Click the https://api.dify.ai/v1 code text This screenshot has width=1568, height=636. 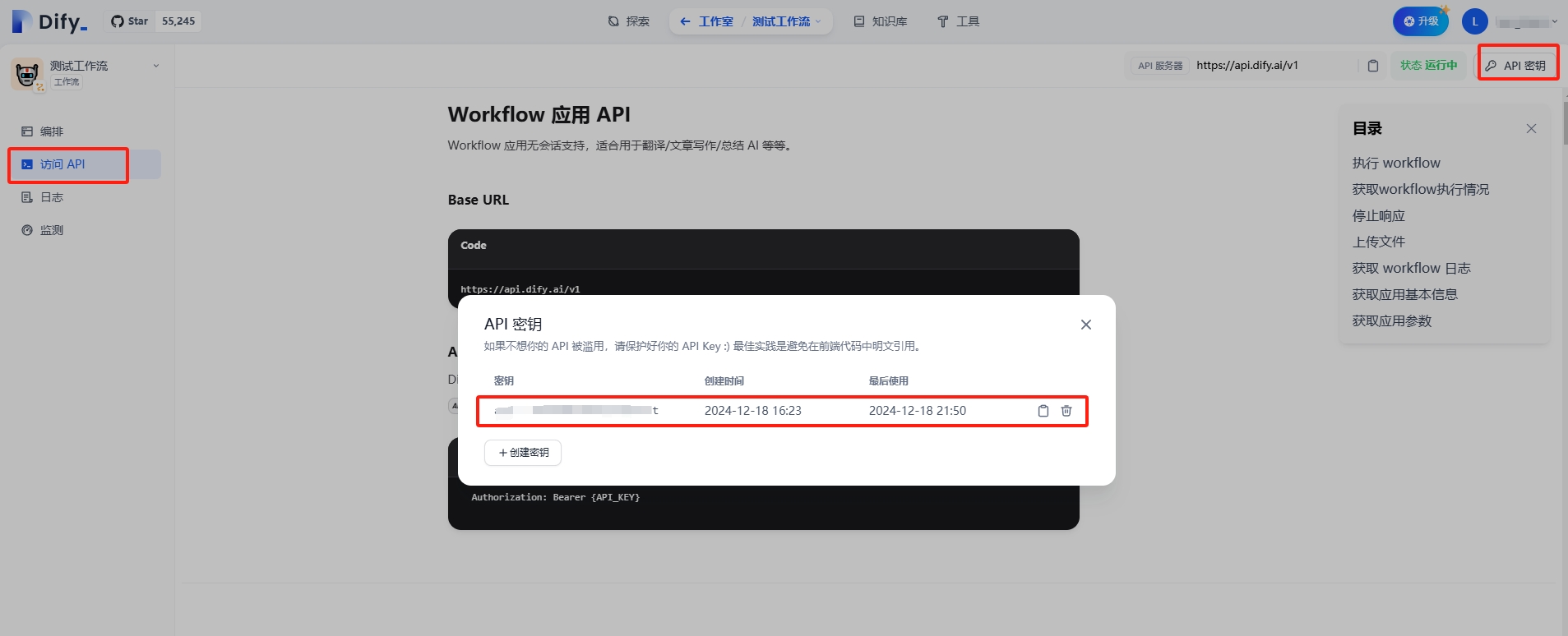point(520,289)
